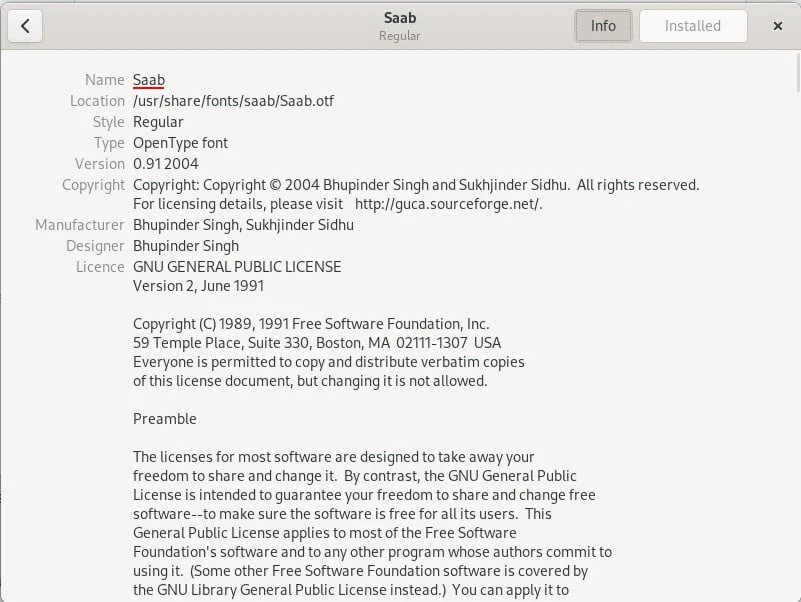This screenshot has width=801, height=602.
Task: Click the Version 2, June 1991 line
Action: click(199, 286)
